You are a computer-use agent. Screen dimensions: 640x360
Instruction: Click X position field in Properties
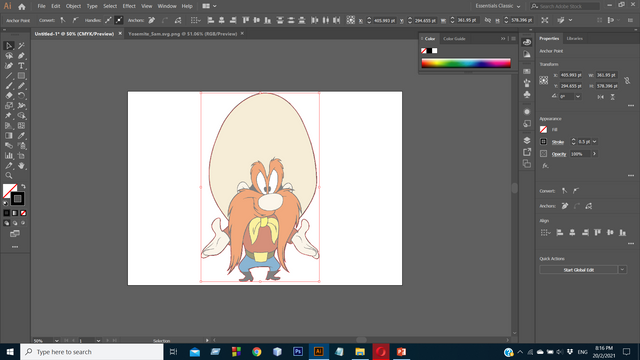click(x=571, y=75)
